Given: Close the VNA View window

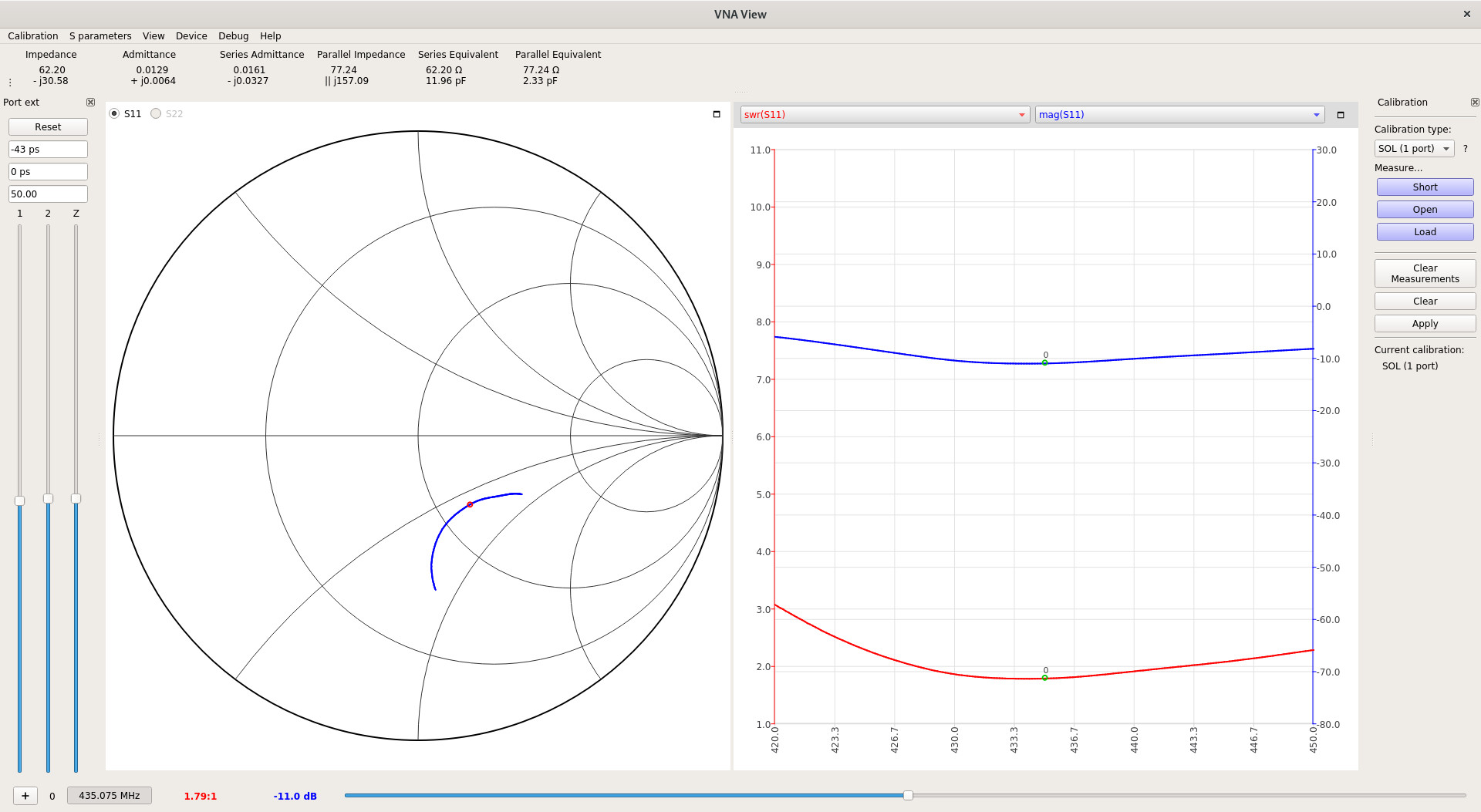Looking at the screenshot, I should click(1467, 14).
